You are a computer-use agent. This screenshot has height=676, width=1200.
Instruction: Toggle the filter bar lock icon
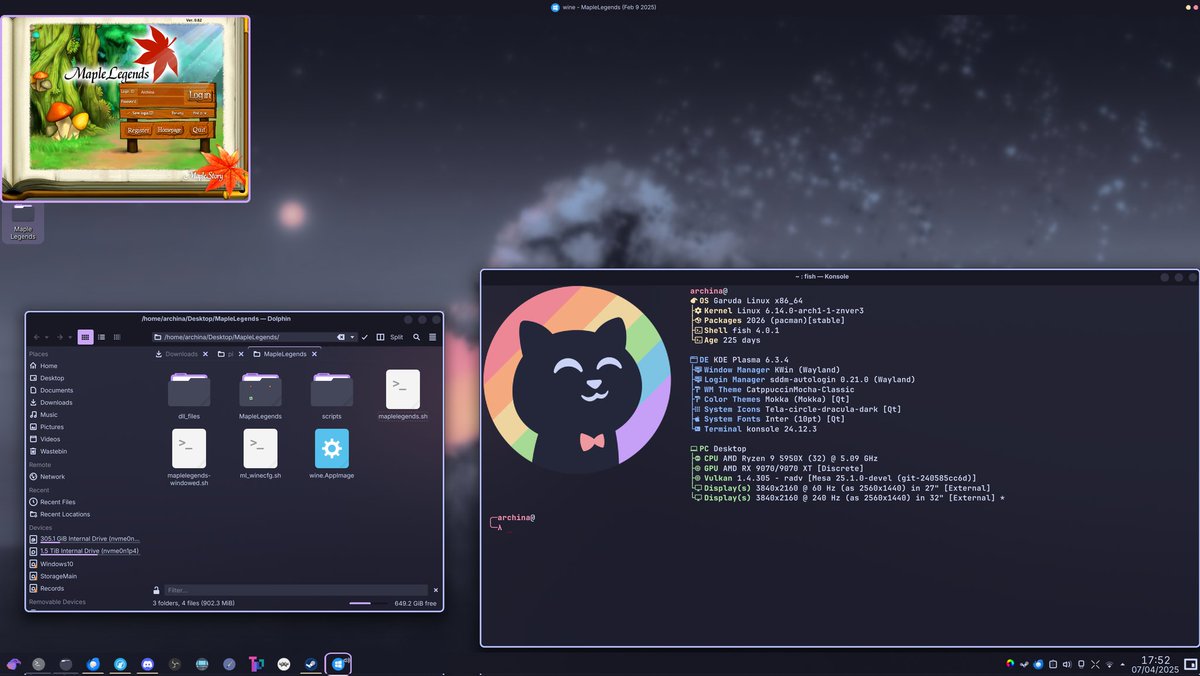(156, 590)
